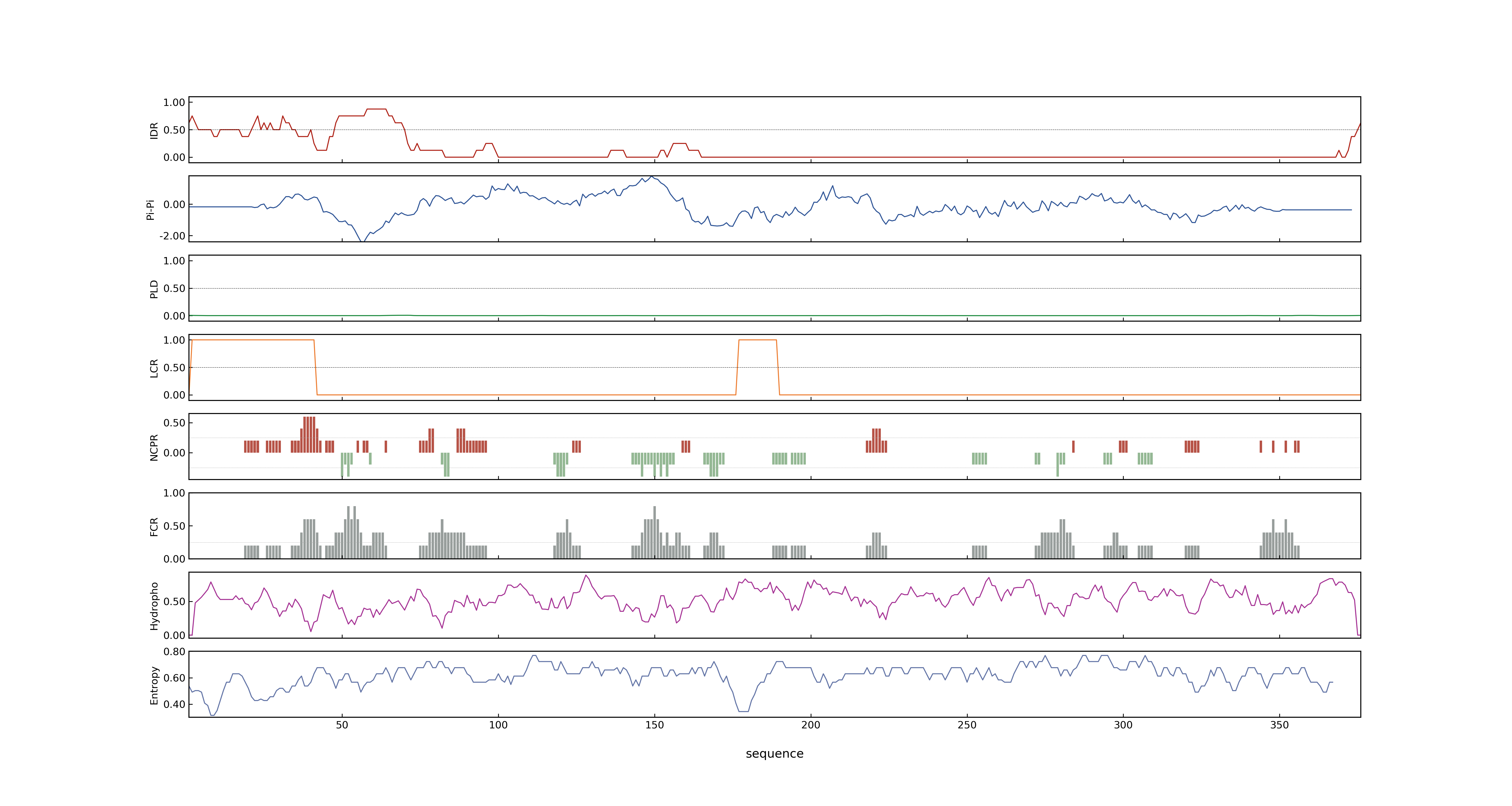This screenshot has height=806, width=1512.
Task: Click the Hydropho y-axis label
Action: pyautogui.click(x=154, y=606)
